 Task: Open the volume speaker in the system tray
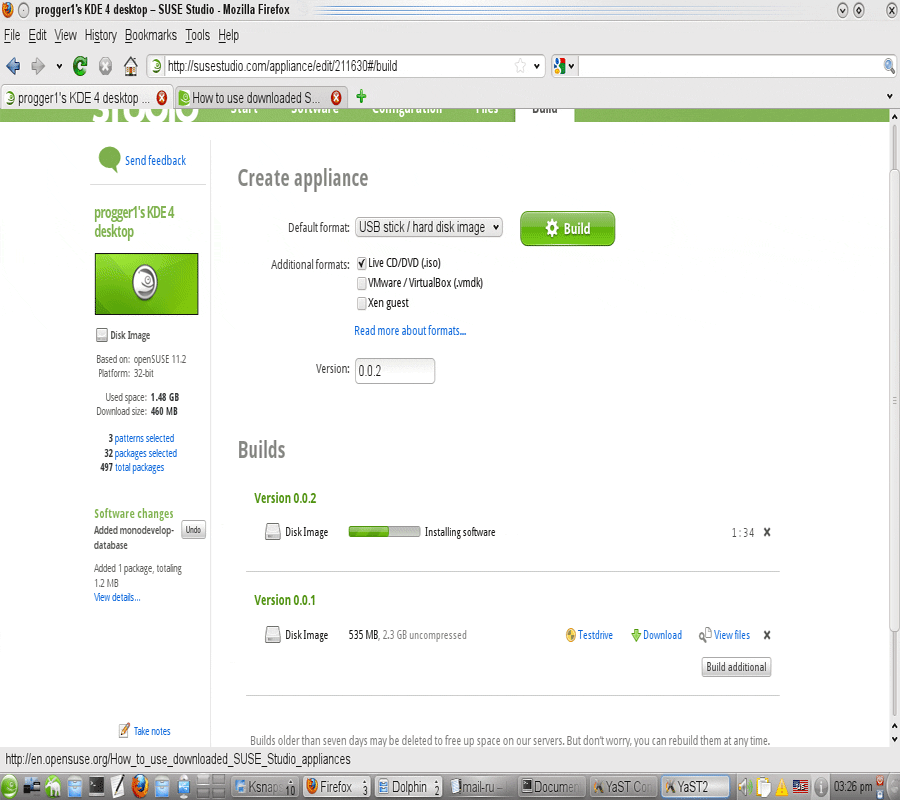(745, 786)
